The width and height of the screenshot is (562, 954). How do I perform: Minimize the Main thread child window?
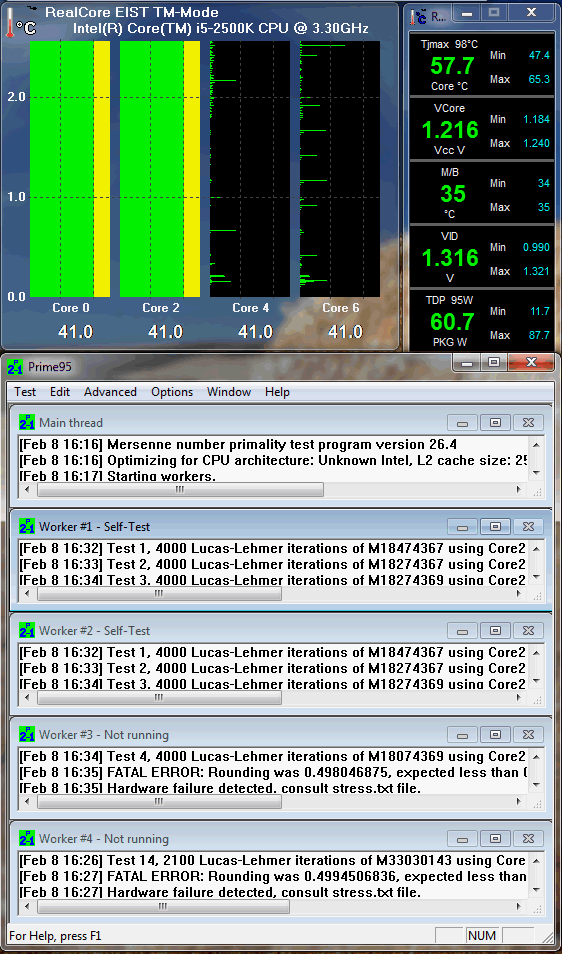462,422
